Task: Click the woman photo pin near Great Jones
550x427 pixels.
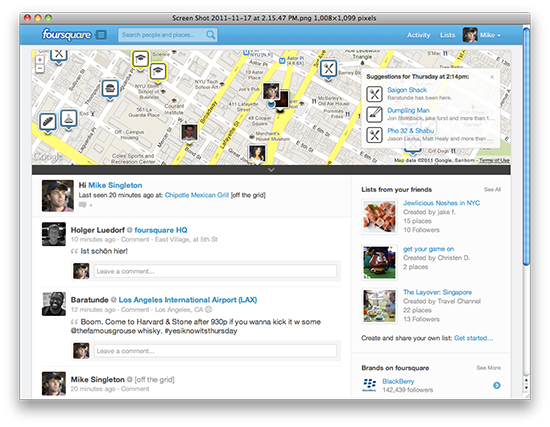Action: click(257, 153)
